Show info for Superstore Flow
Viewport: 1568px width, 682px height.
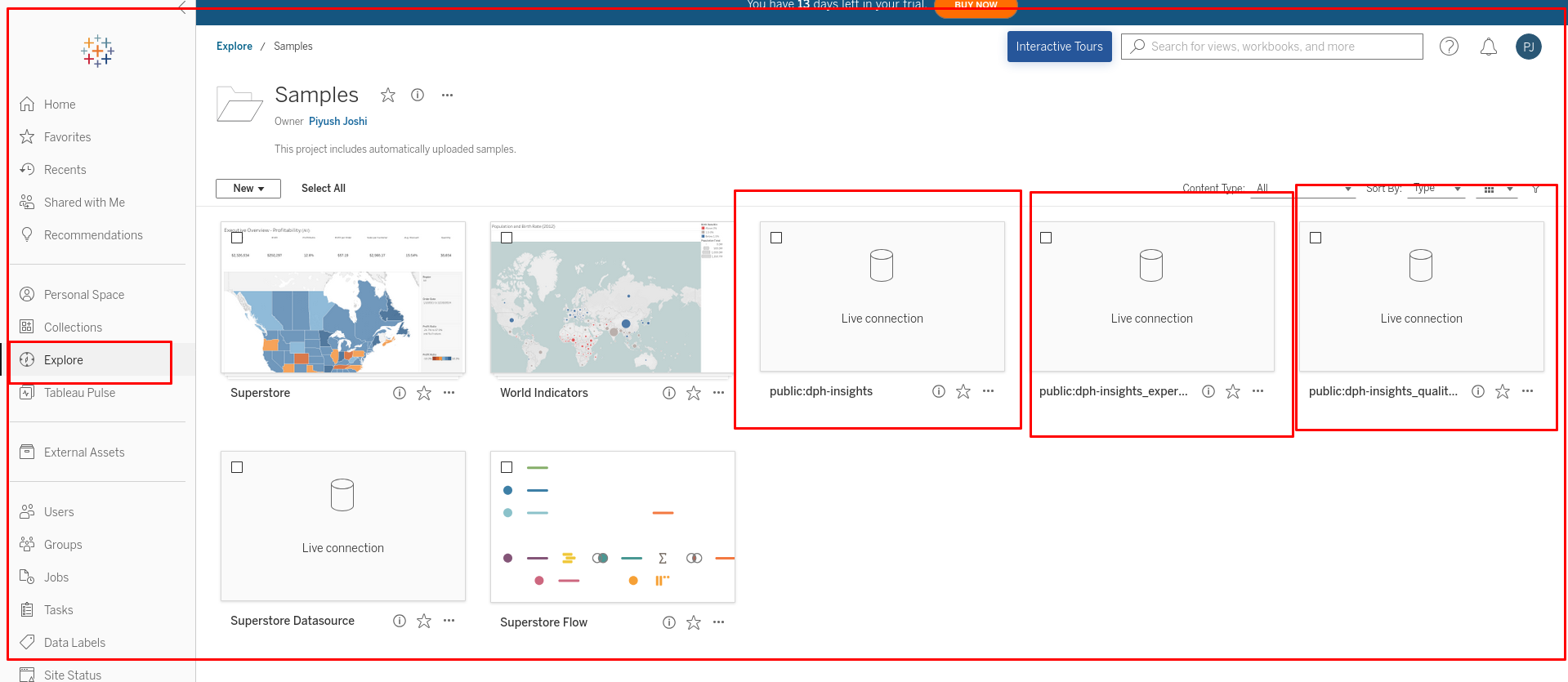tap(669, 622)
